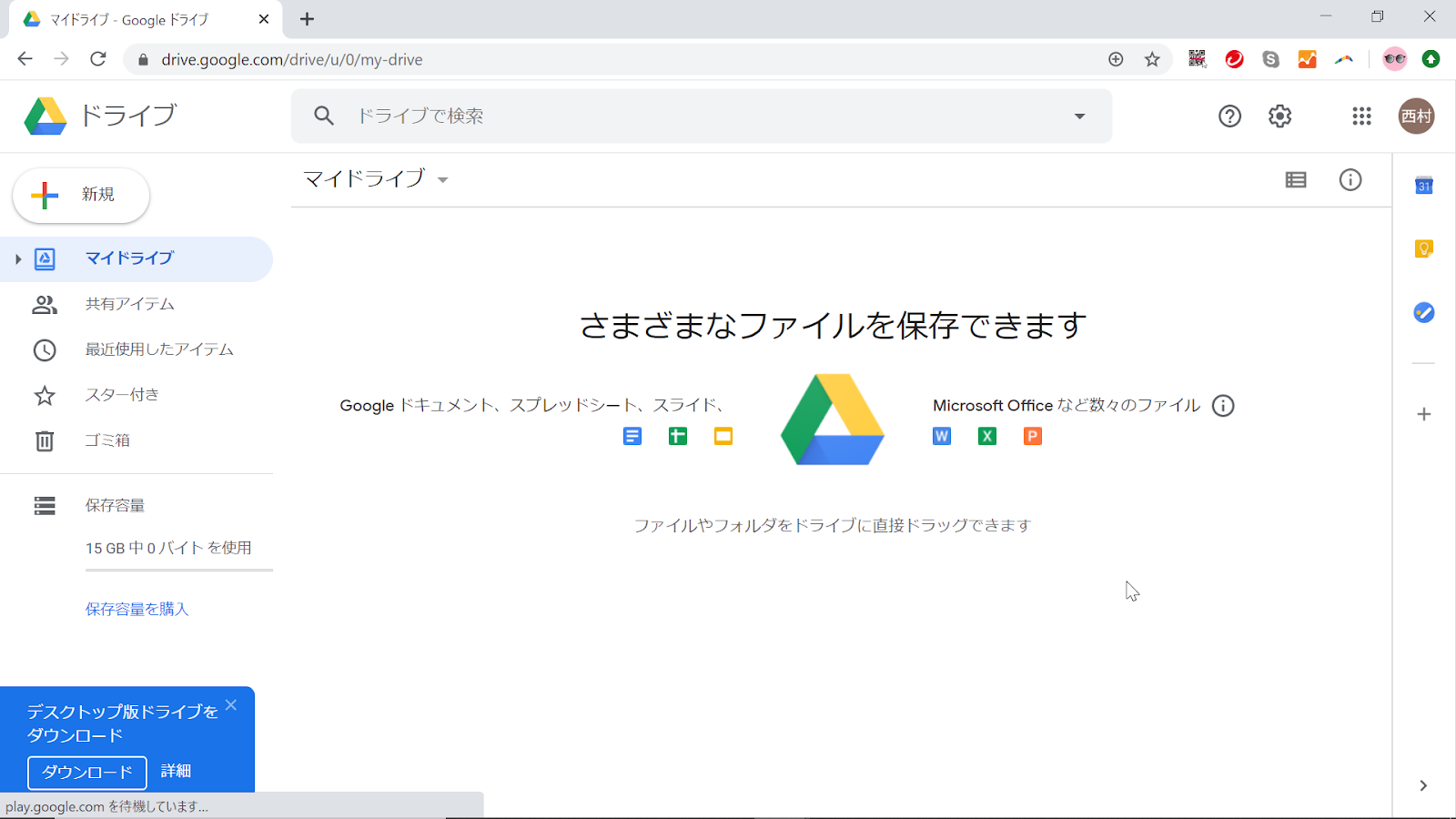Click the Google Sheets icon

678,436
